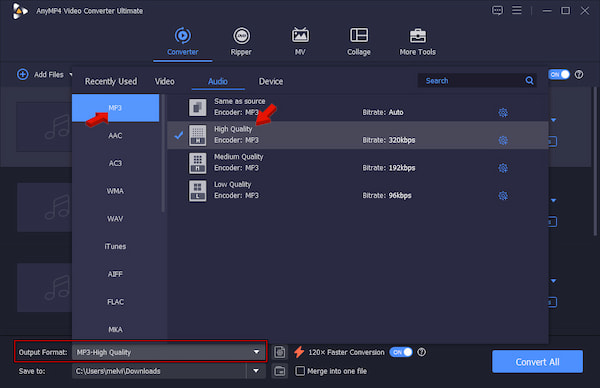Click the Convert All button
The height and width of the screenshot is (388, 600).
537,361
